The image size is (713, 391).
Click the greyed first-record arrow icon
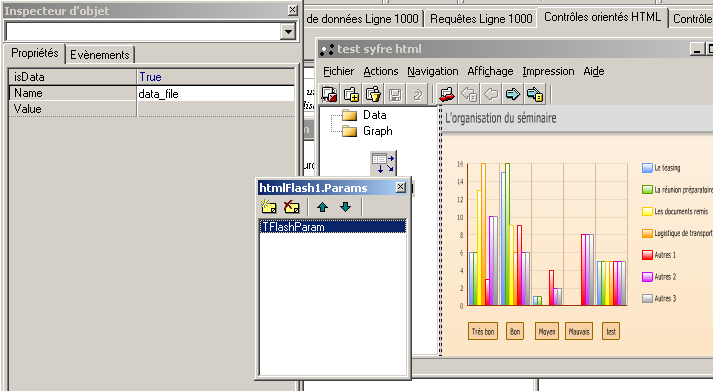[468, 94]
